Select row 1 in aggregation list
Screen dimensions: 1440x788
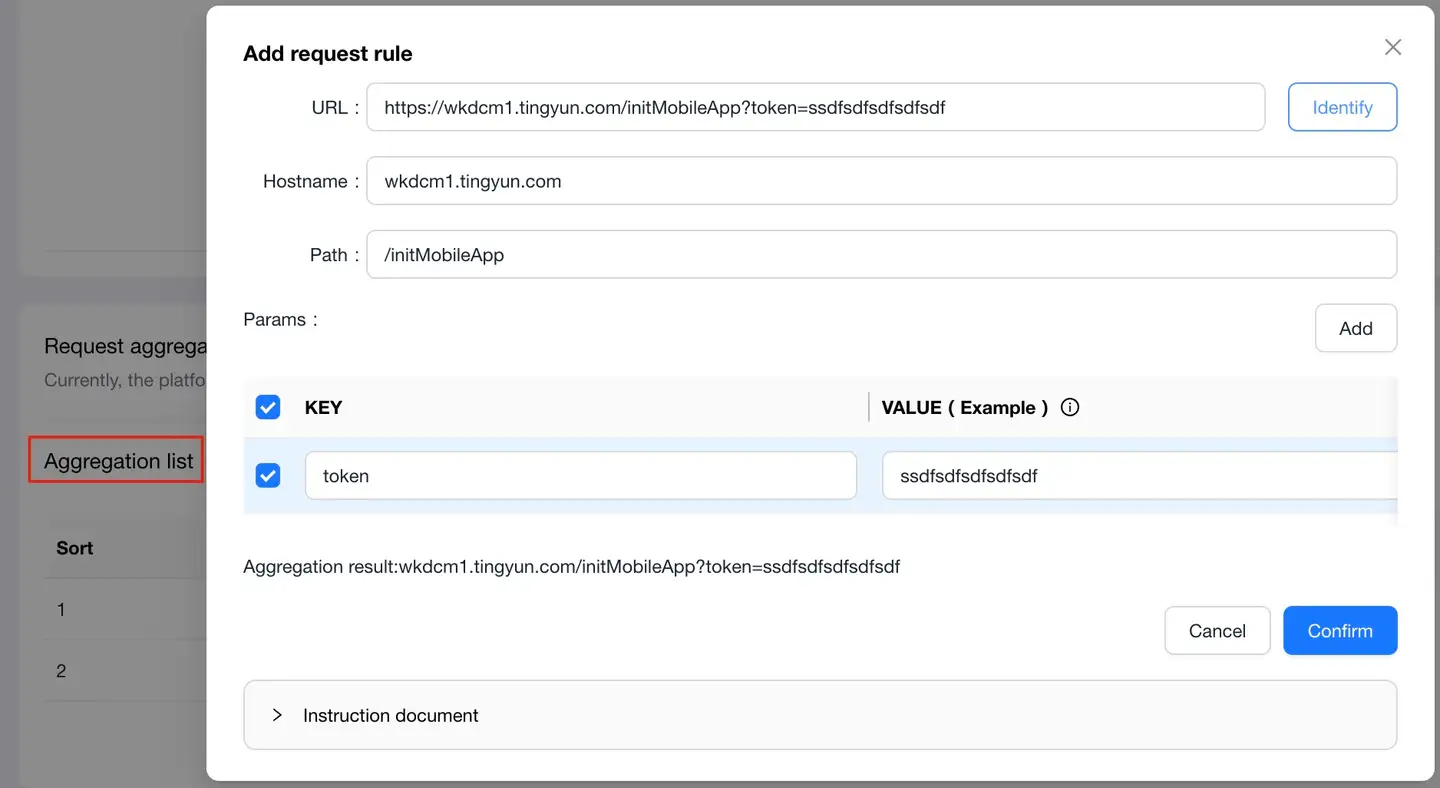pyautogui.click(x=61, y=609)
